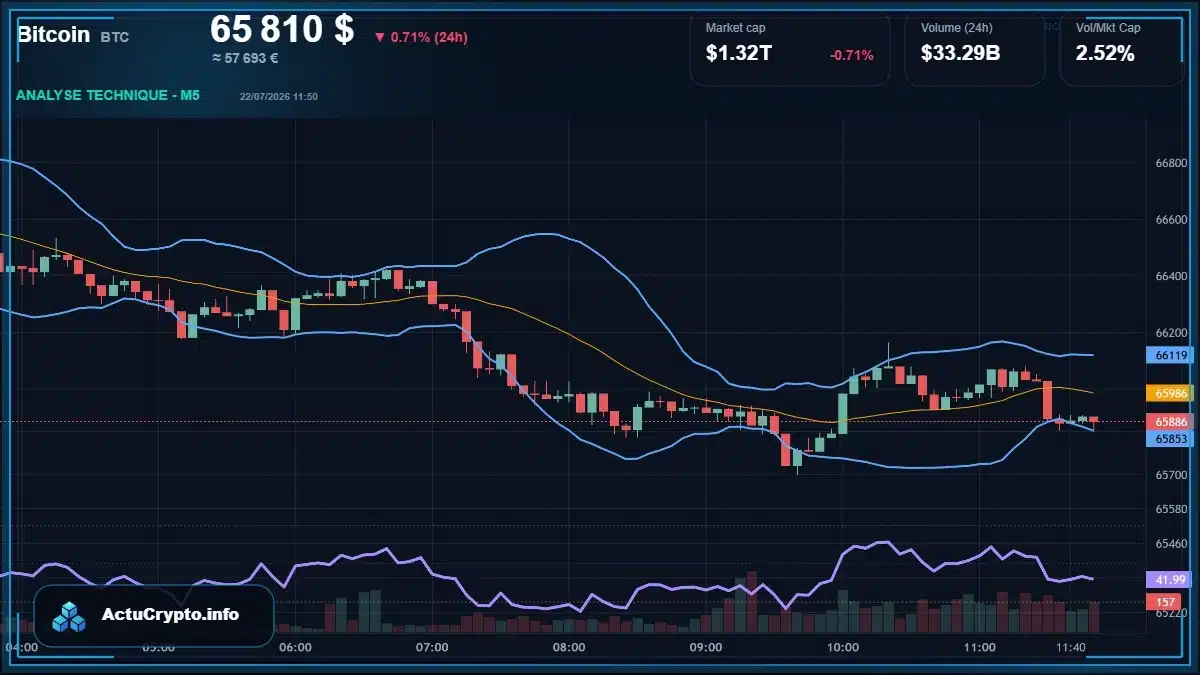
Task: Click the 66400 price axis label
Action: click(x=1171, y=276)
